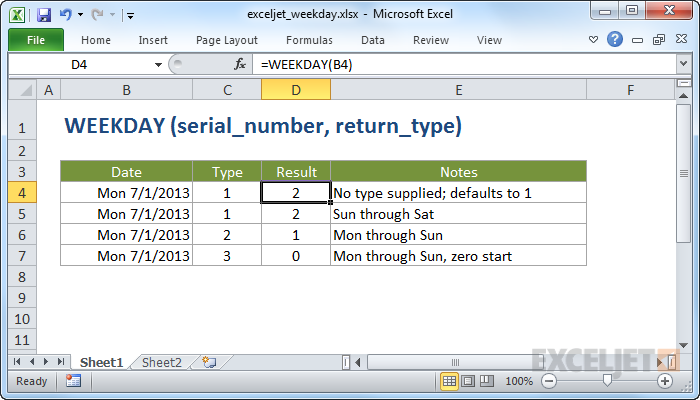Click the Select All corner triangle

[23, 90]
